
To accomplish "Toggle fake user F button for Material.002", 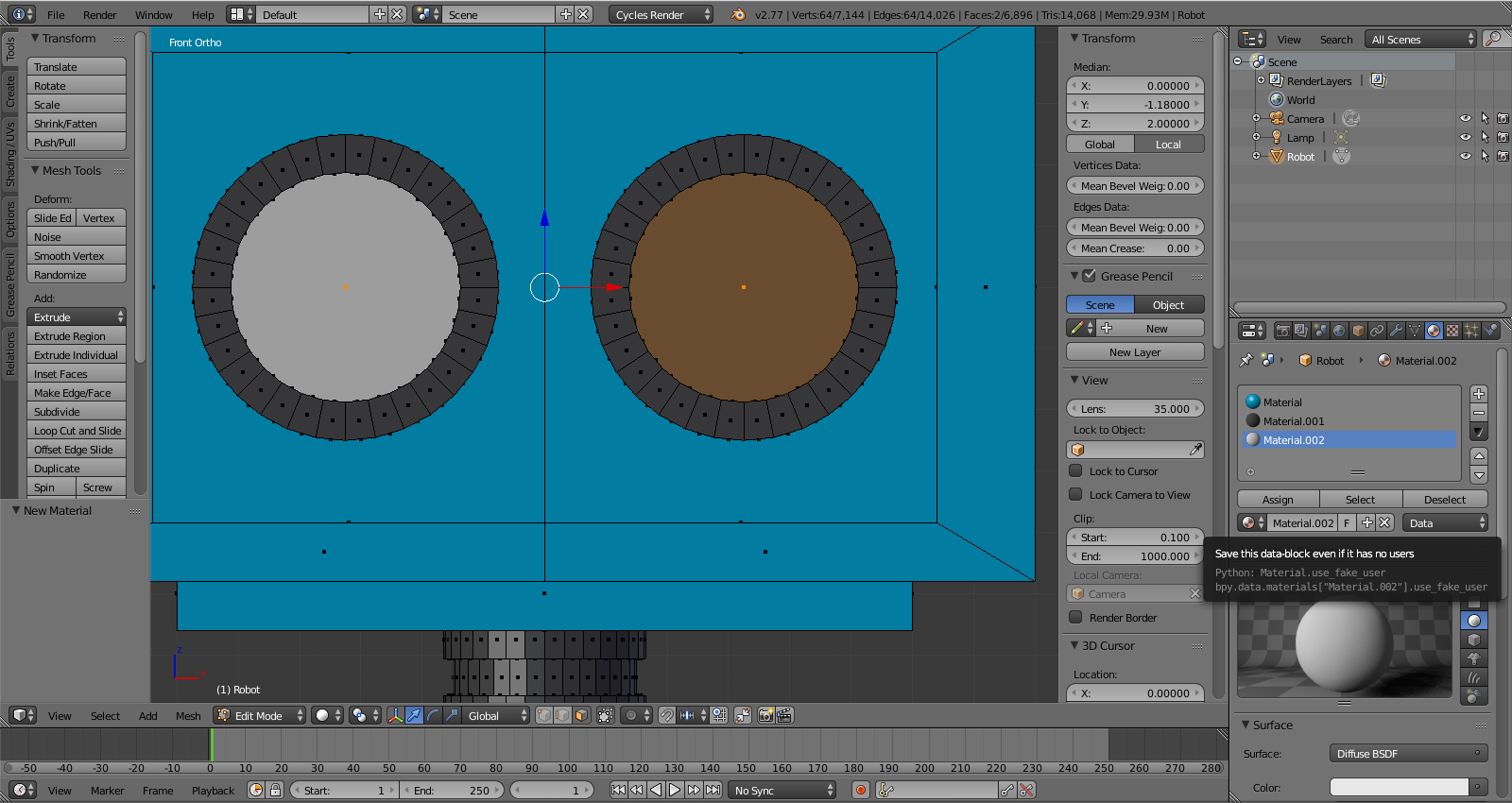I will coord(1348,522).
